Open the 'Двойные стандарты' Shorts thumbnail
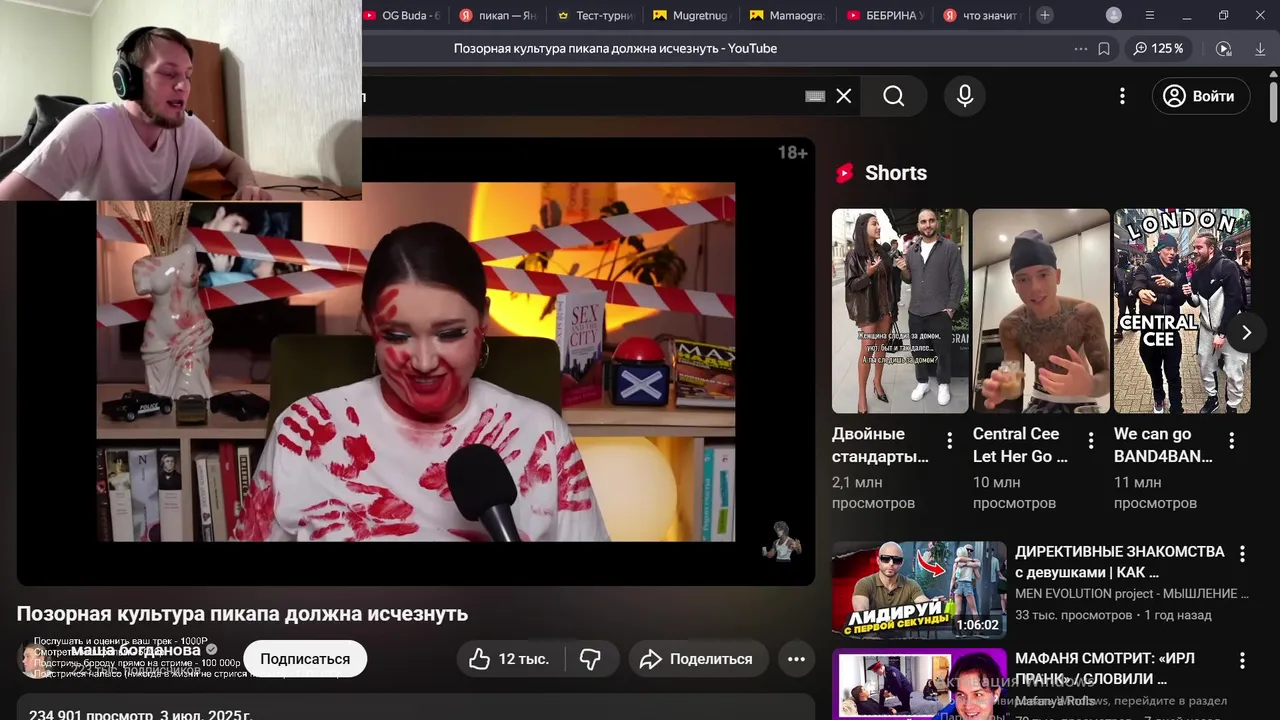1280x720 pixels. point(900,311)
